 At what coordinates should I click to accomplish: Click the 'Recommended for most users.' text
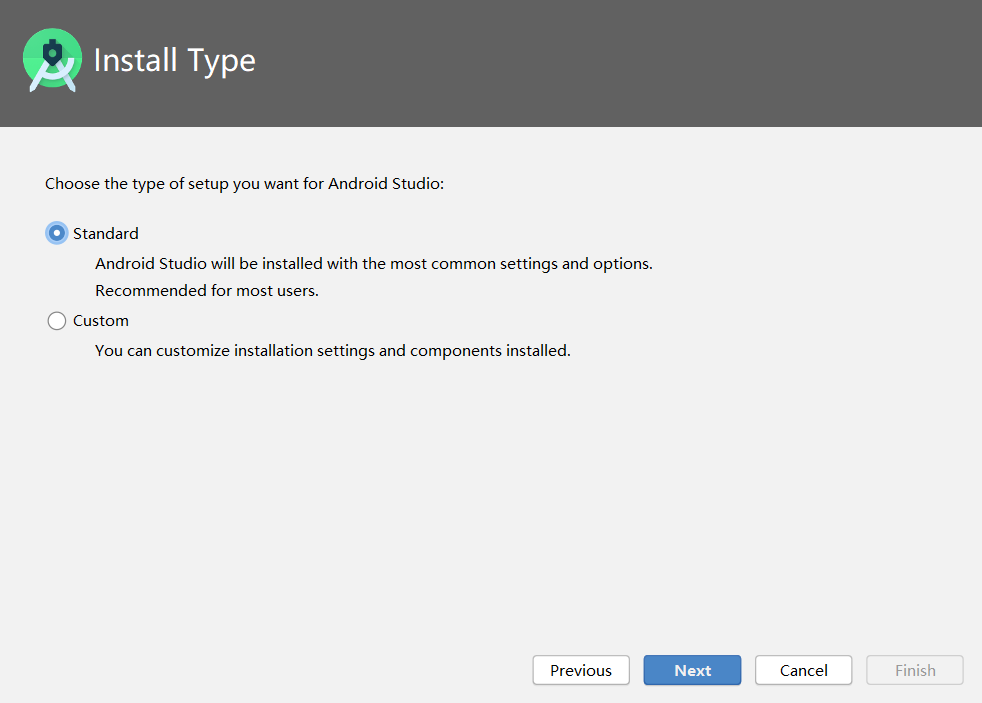[207, 290]
